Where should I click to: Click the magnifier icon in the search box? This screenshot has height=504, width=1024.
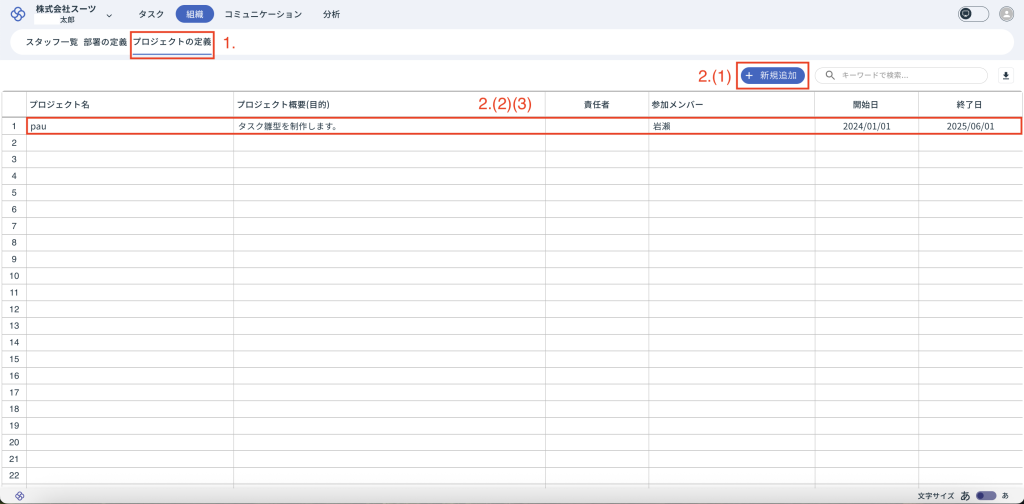pyautogui.click(x=830, y=75)
